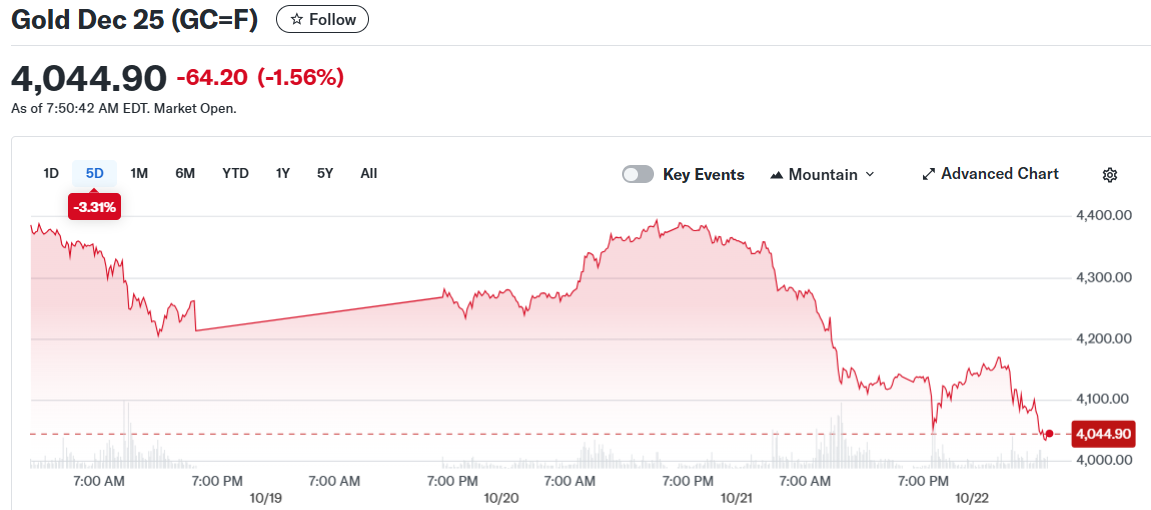
Task: Show the YTD time range
Action: tap(235, 173)
